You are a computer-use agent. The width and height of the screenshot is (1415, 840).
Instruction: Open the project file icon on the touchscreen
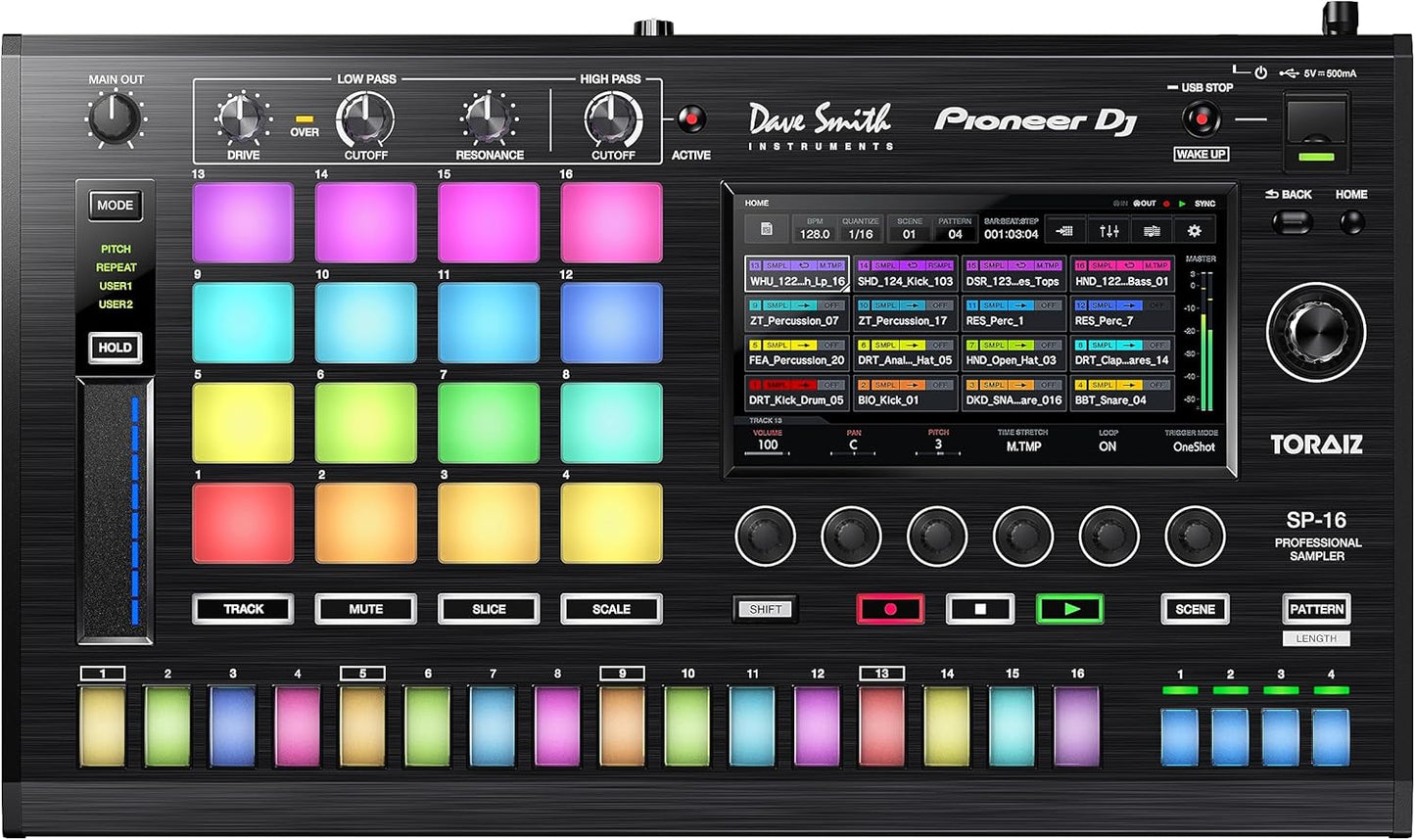(x=767, y=228)
